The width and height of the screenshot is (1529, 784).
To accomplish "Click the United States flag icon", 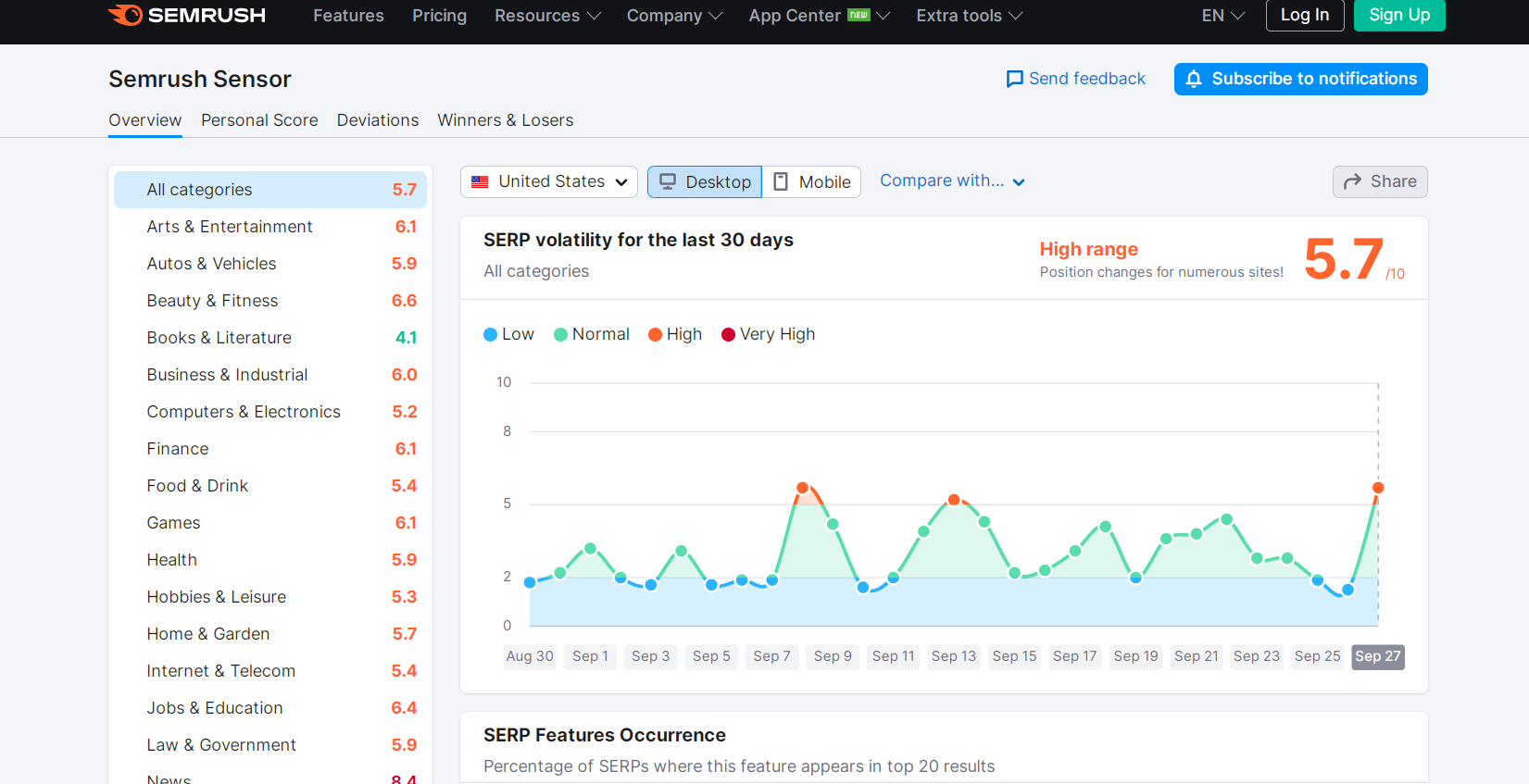I will coord(480,181).
